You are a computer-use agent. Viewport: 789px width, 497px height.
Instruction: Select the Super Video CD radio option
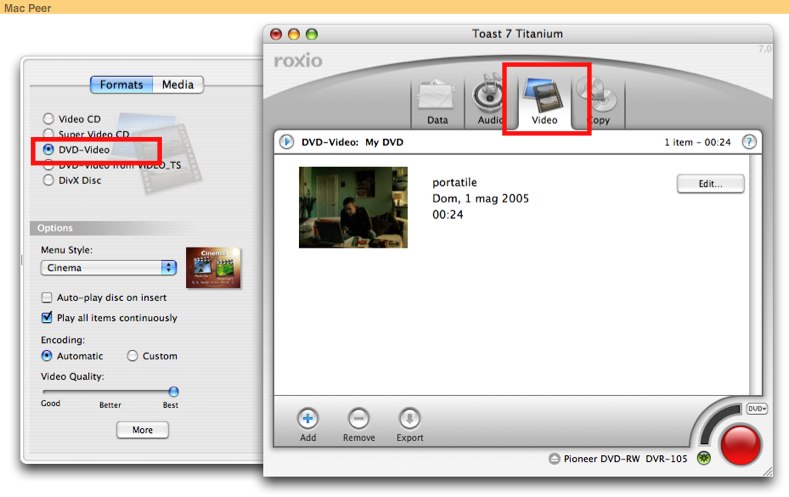click(48, 134)
